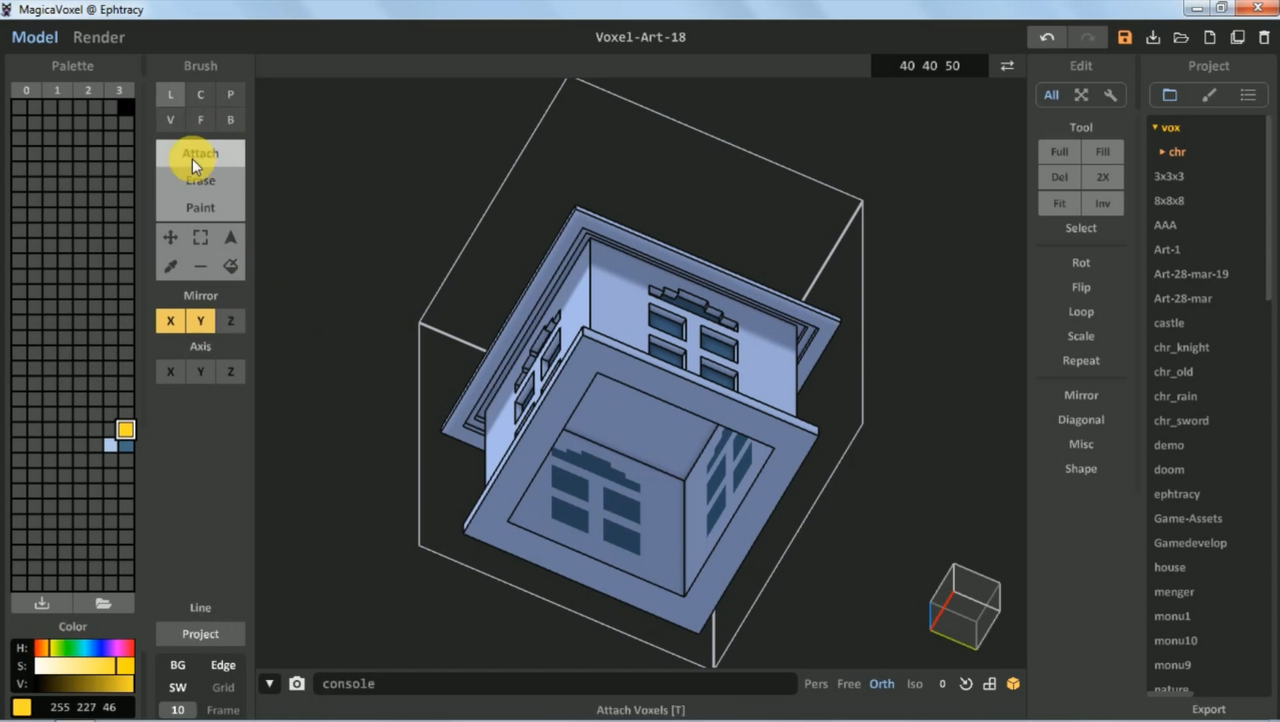Switch to the Model tab
The width and height of the screenshot is (1280, 722).
click(x=35, y=37)
